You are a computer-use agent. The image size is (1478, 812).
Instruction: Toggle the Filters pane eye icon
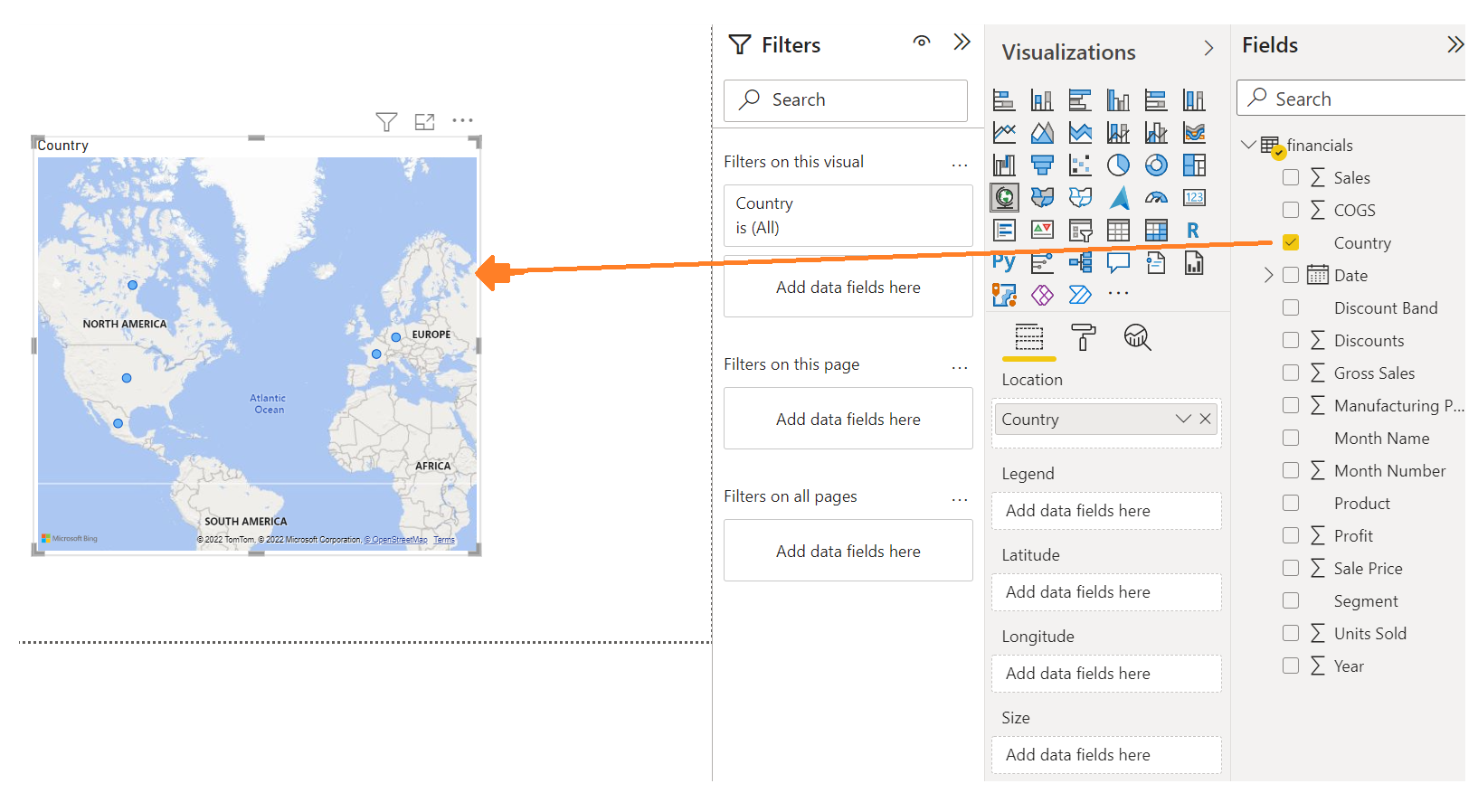(x=922, y=42)
